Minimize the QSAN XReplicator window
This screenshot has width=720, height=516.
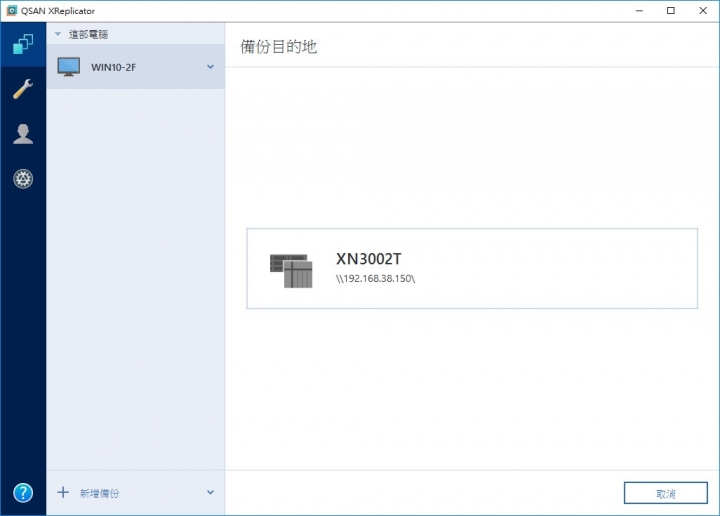[x=639, y=10]
